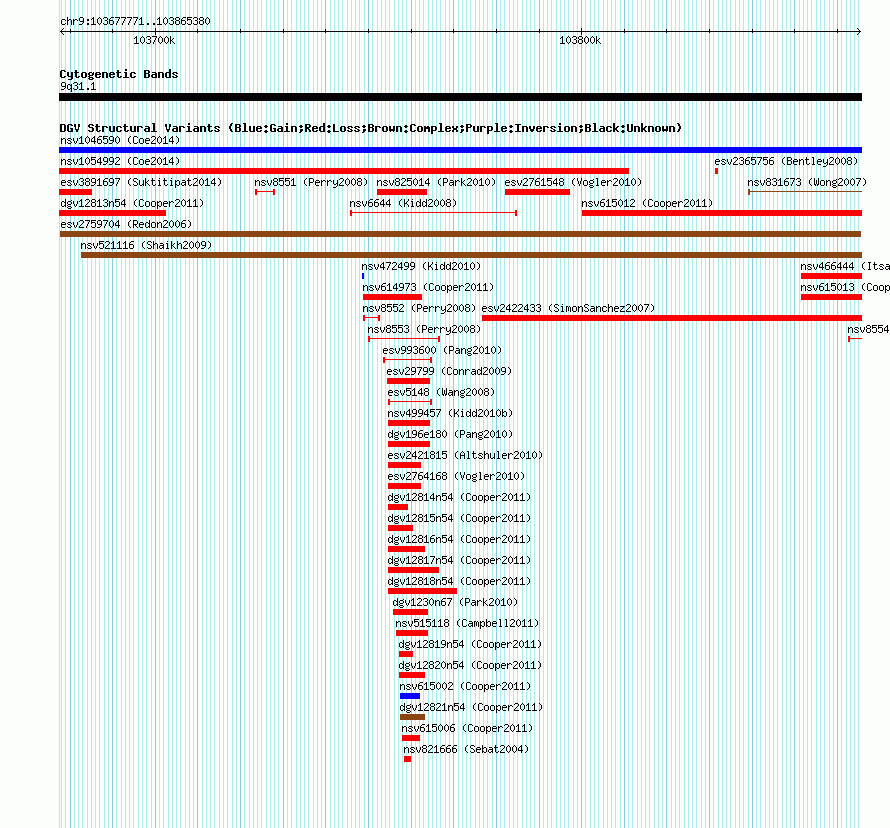Open esv2759704 (Redon2006) variant
This screenshot has width=890, height=828.
click(126, 224)
